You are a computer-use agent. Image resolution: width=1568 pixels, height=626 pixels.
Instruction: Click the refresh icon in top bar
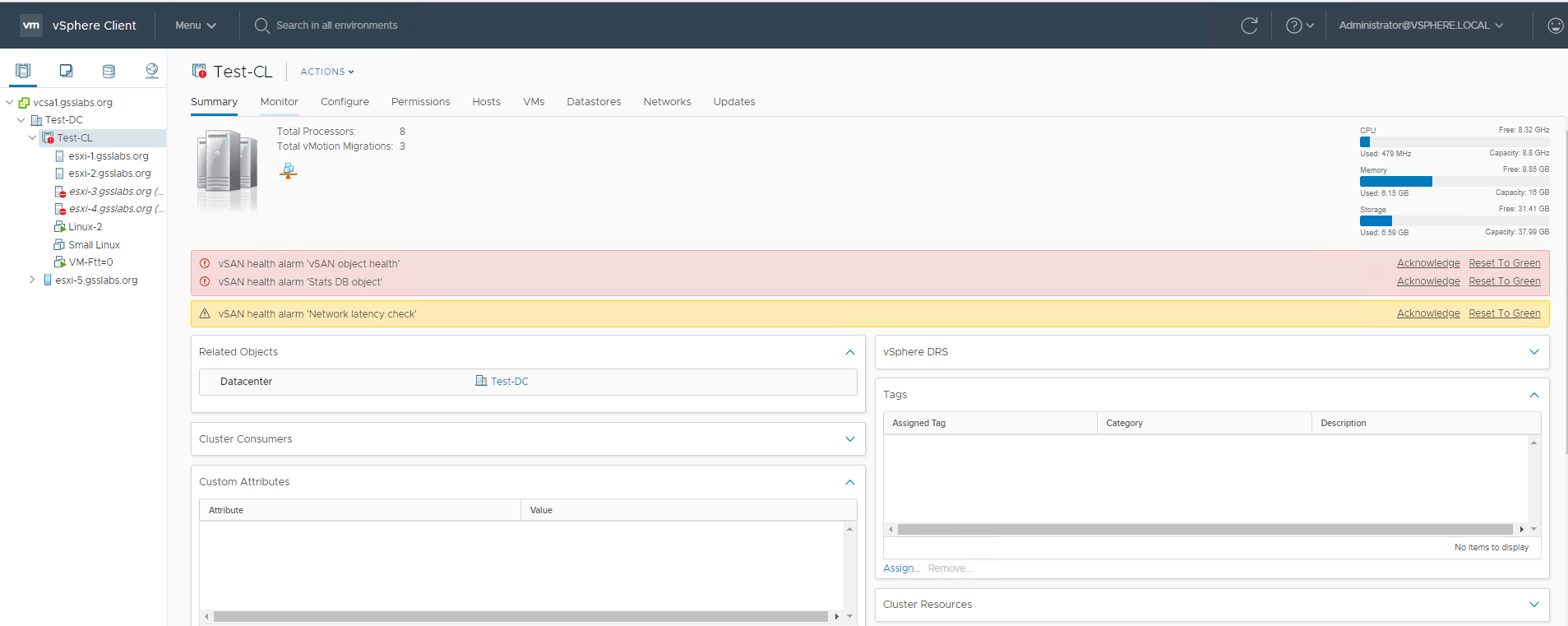pyautogui.click(x=1249, y=26)
